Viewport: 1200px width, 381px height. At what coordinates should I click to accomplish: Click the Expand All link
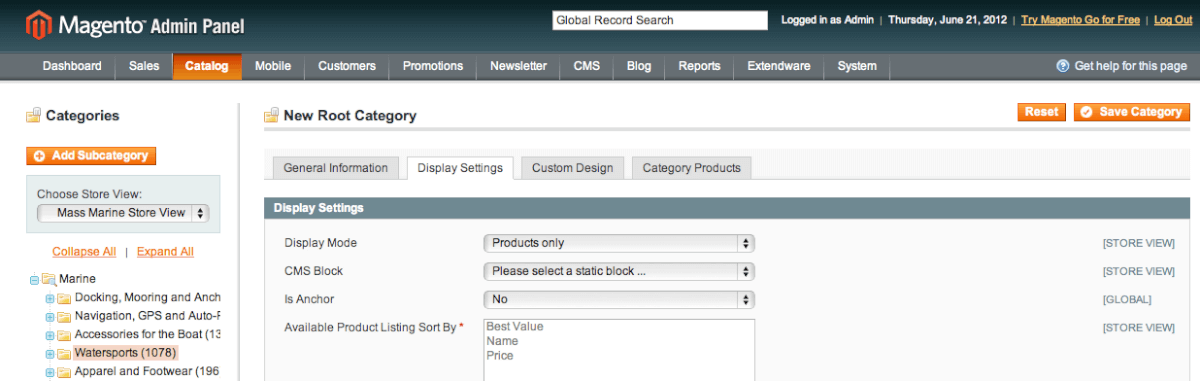[165, 252]
